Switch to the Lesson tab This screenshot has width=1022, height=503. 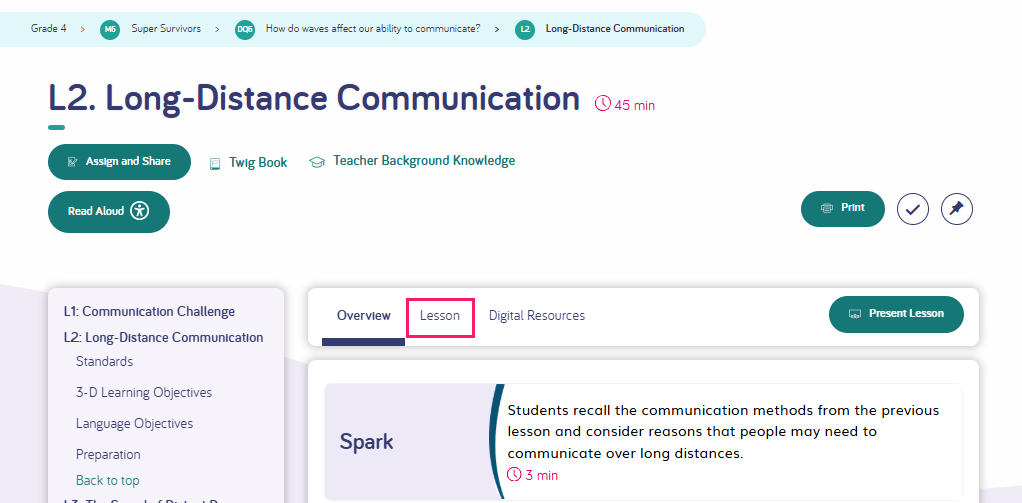point(440,316)
